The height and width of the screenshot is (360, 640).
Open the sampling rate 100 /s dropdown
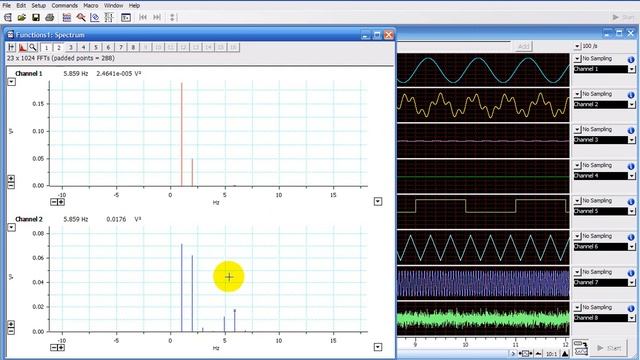coord(577,46)
